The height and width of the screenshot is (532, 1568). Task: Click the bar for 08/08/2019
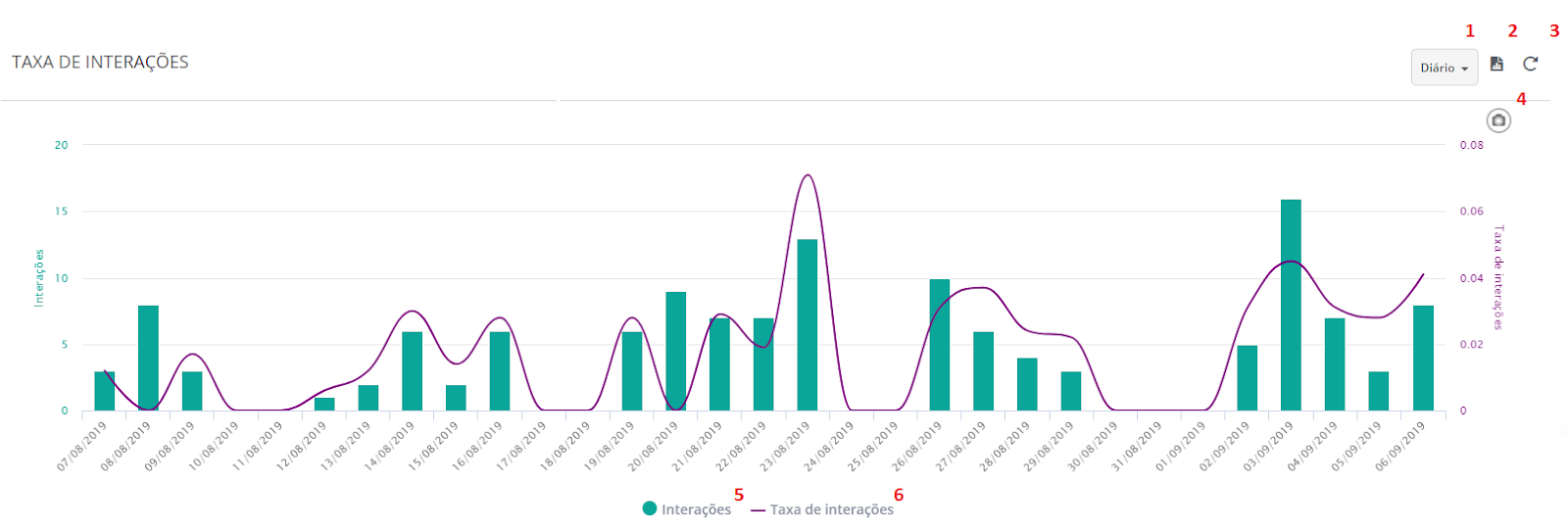point(148,358)
